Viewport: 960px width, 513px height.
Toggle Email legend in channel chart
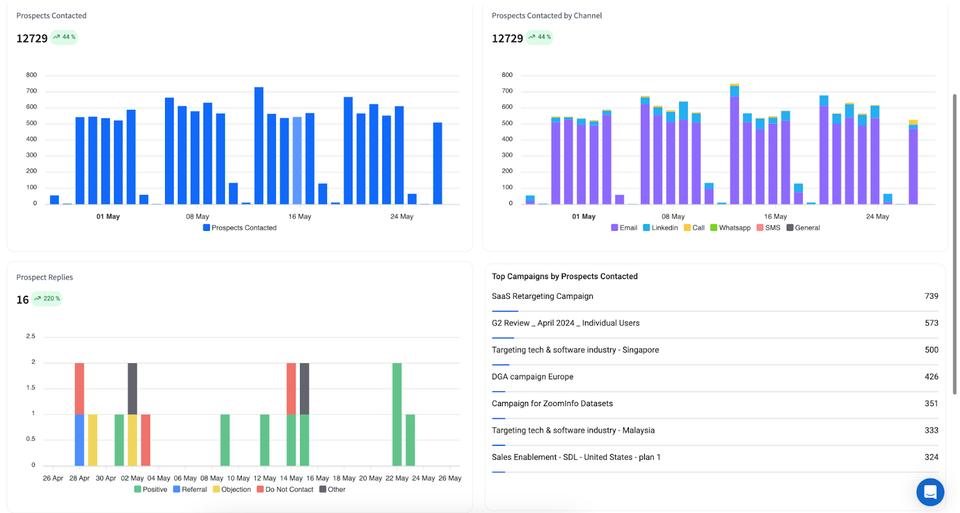click(624, 228)
